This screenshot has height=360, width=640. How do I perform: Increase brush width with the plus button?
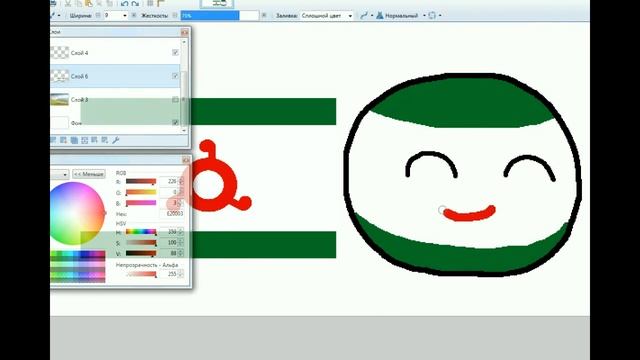point(133,16)
